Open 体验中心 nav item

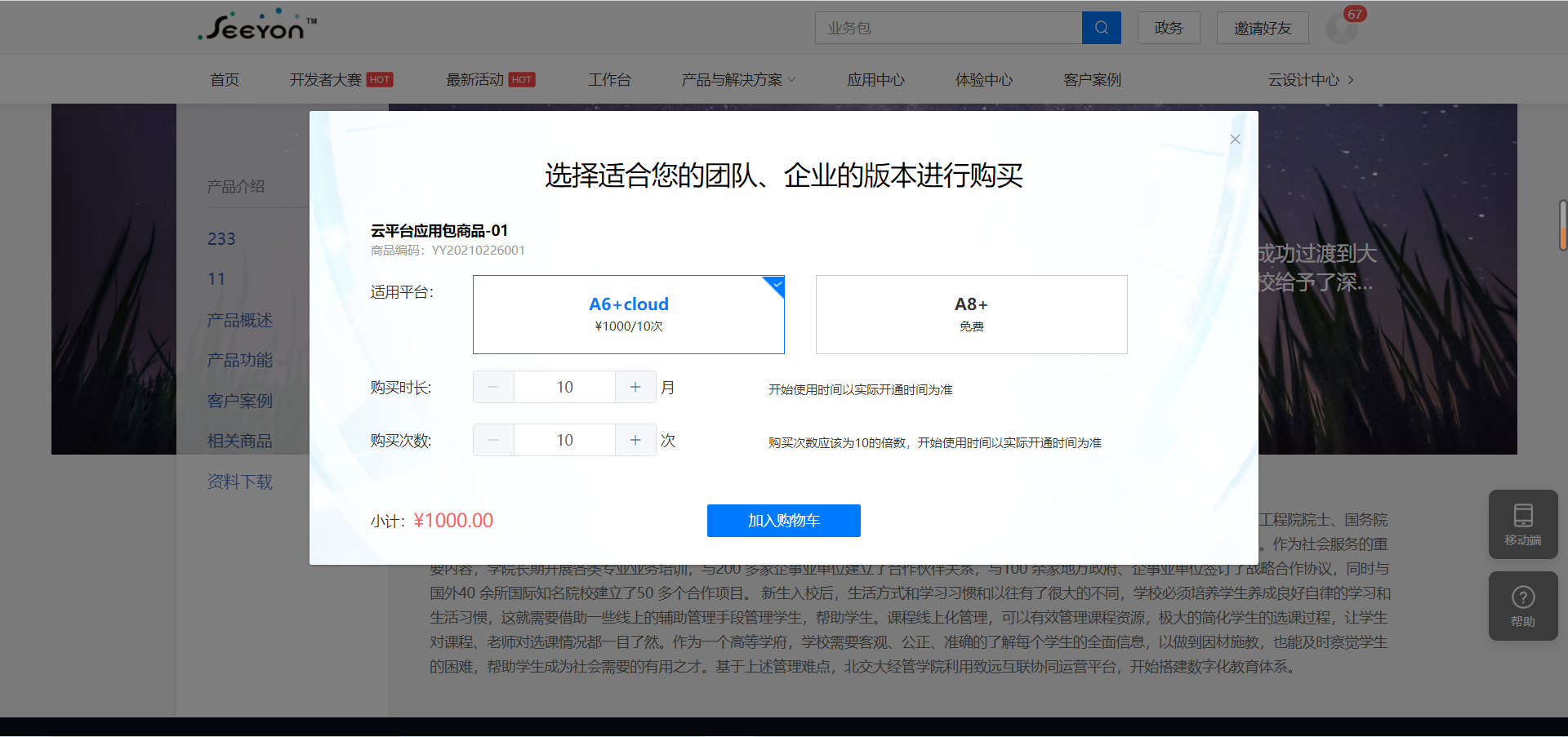[x=984, y=80]
